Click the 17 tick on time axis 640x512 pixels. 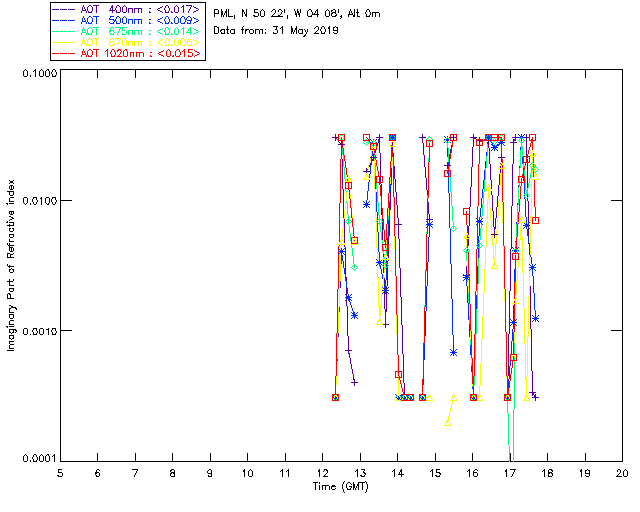point(510,472)
